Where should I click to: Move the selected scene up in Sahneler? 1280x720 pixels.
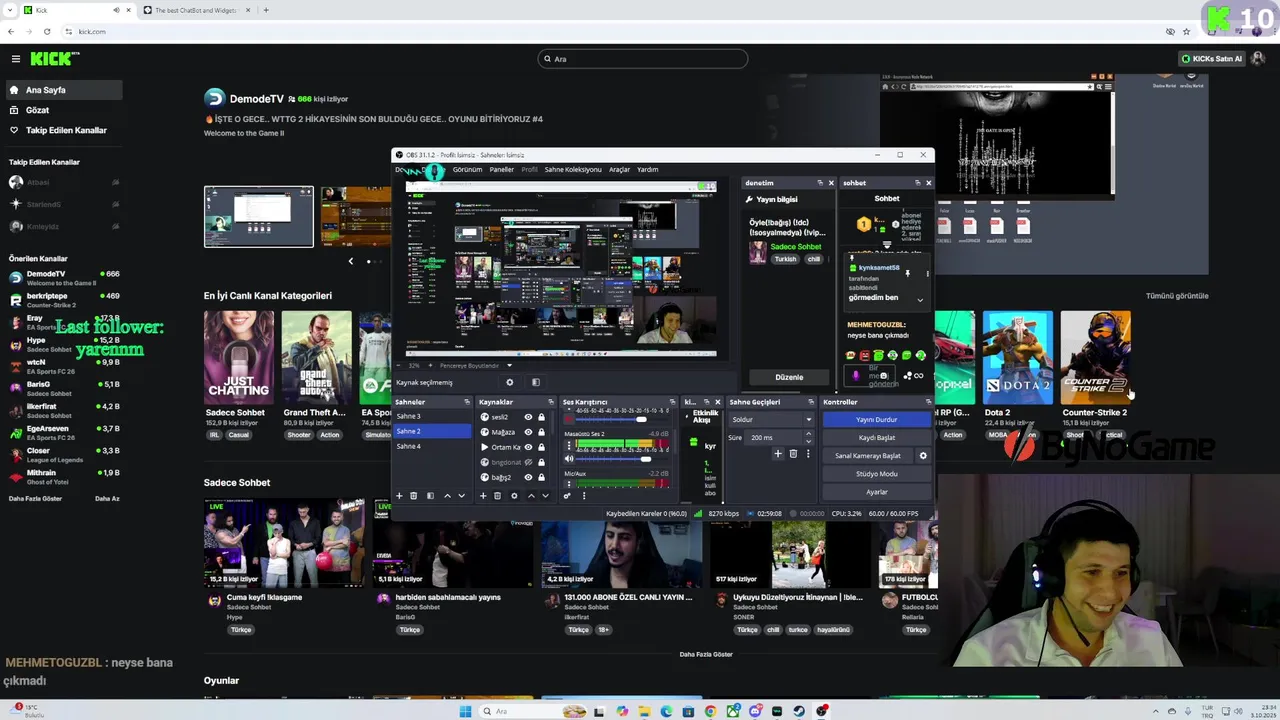pyautogui.click(x=447, y=496)
